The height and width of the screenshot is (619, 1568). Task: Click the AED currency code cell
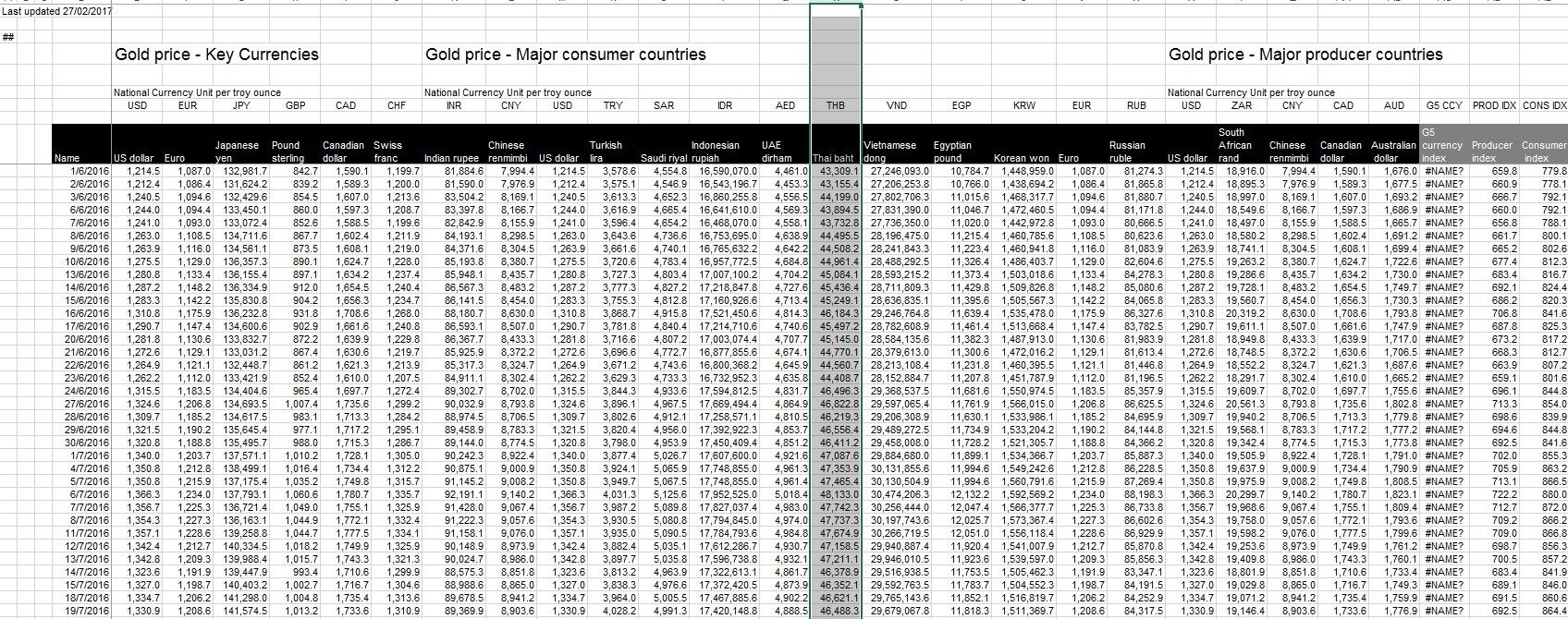click(785, 105)
